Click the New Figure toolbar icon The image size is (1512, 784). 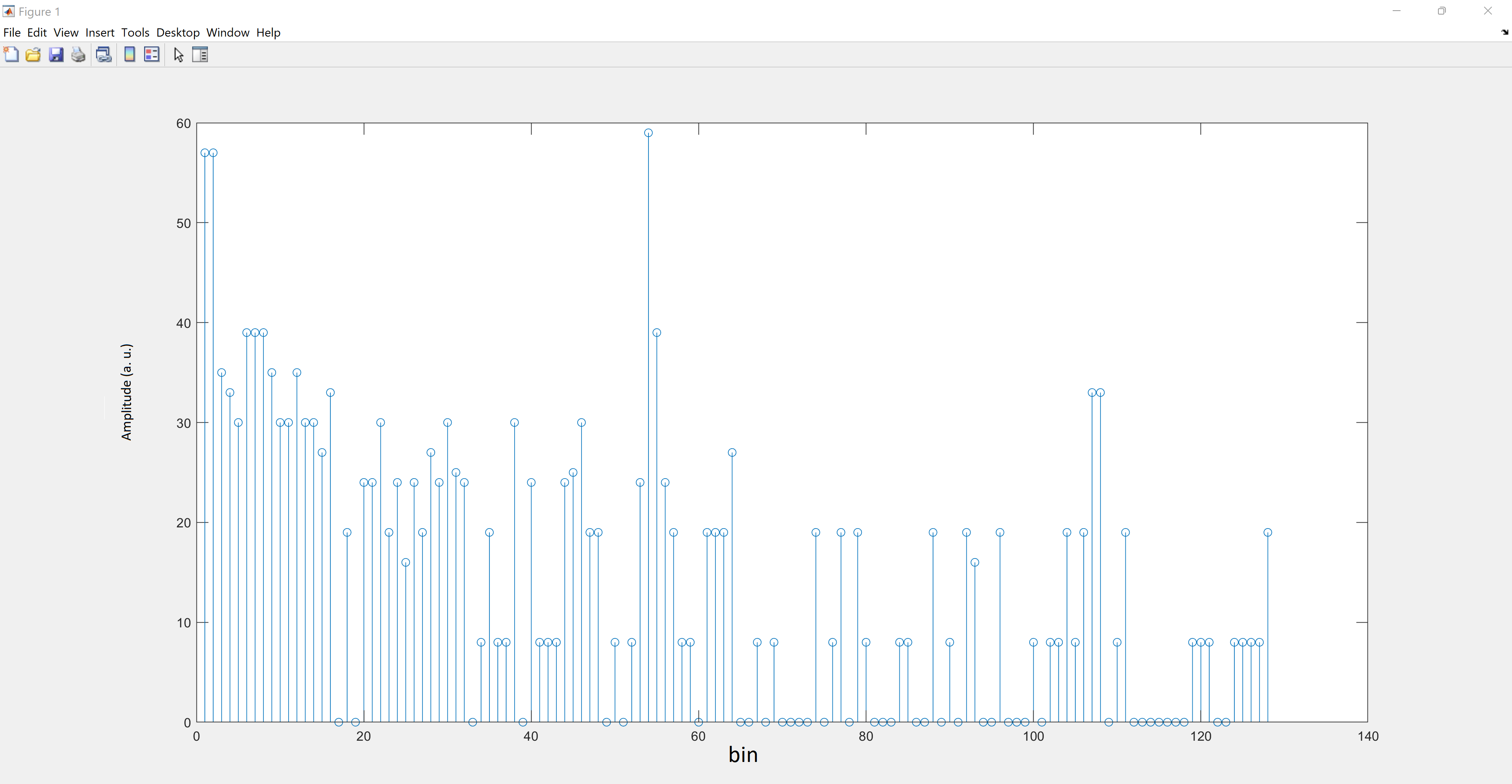pyautogui.click(x=11, y=55)
